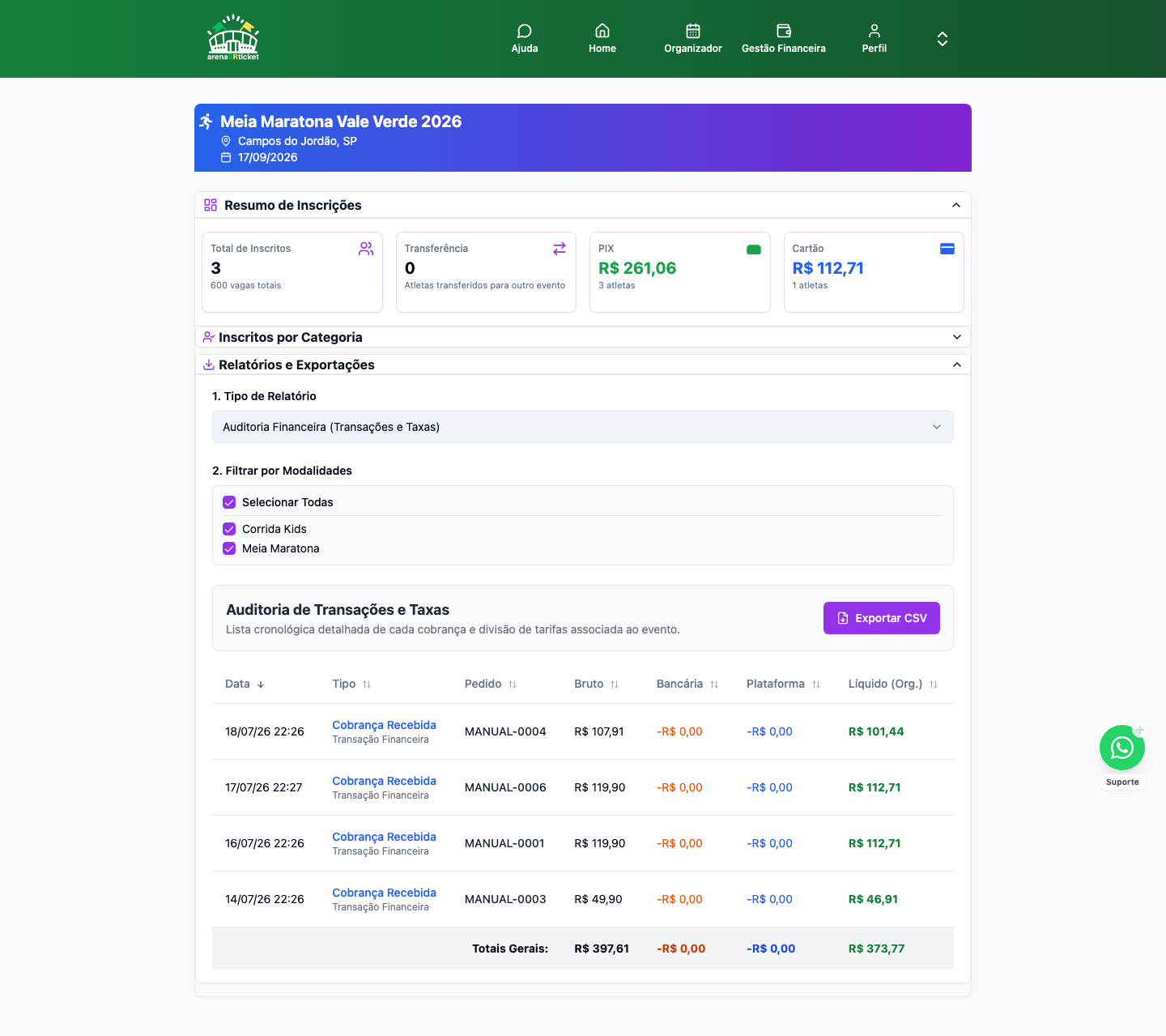Image resolution: width=1166 pixels, height=1036 pixels.
Task: Open the Gestão Financeira wallet icon
Action: 784,31
